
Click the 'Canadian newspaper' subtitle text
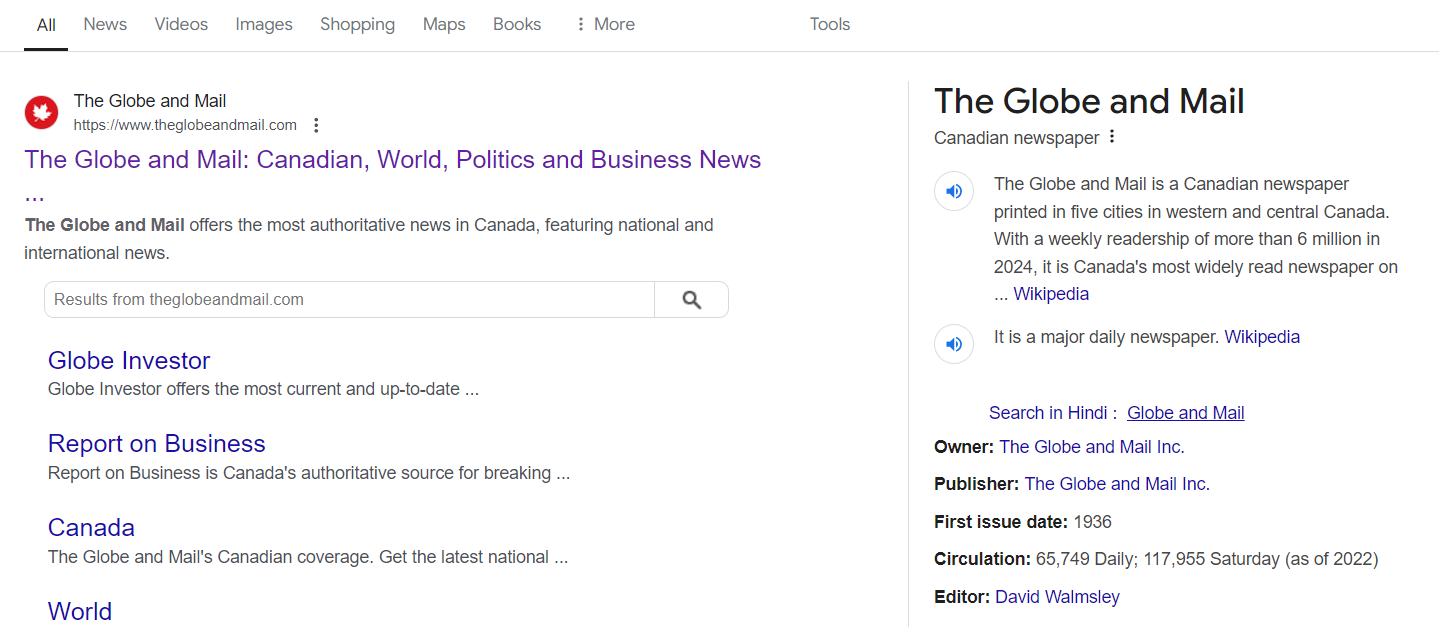click(1016, 137)
